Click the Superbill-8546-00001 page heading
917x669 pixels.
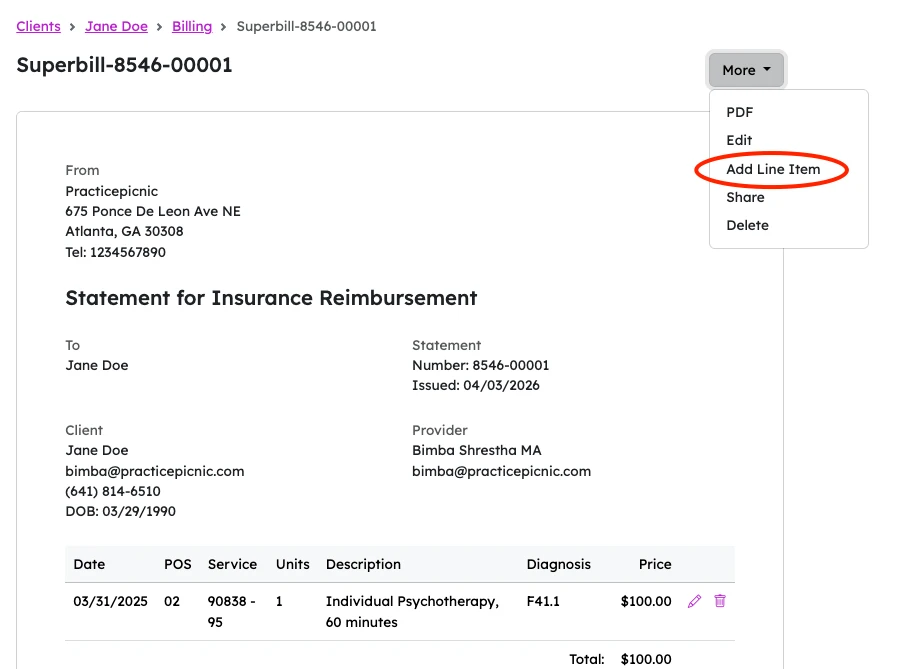pyautogui.click(x=125, y=65)
